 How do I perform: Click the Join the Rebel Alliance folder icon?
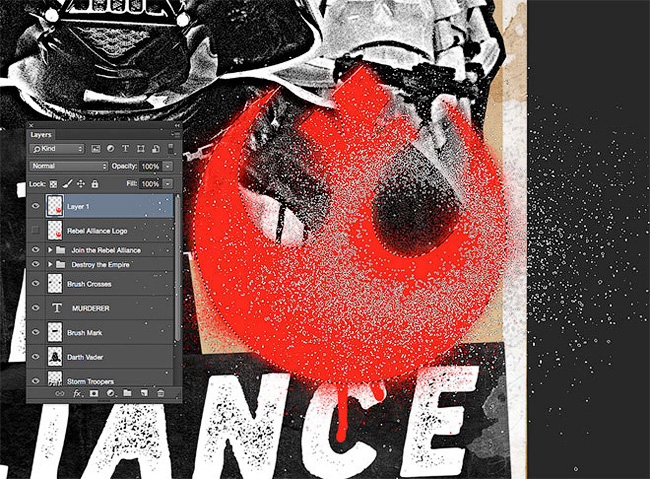coord(61,250)
